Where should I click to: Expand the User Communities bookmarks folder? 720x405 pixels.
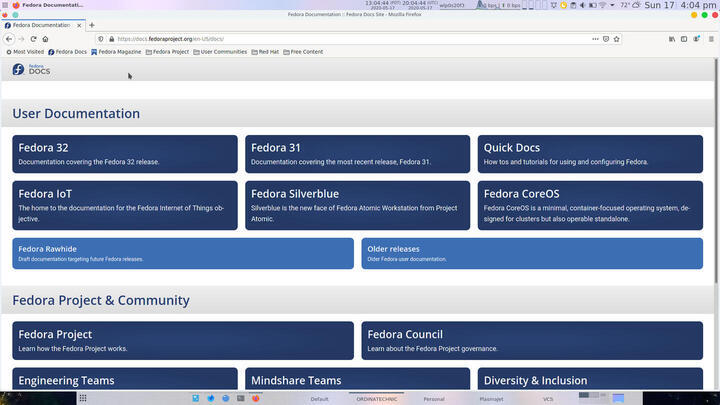point(220,52)
